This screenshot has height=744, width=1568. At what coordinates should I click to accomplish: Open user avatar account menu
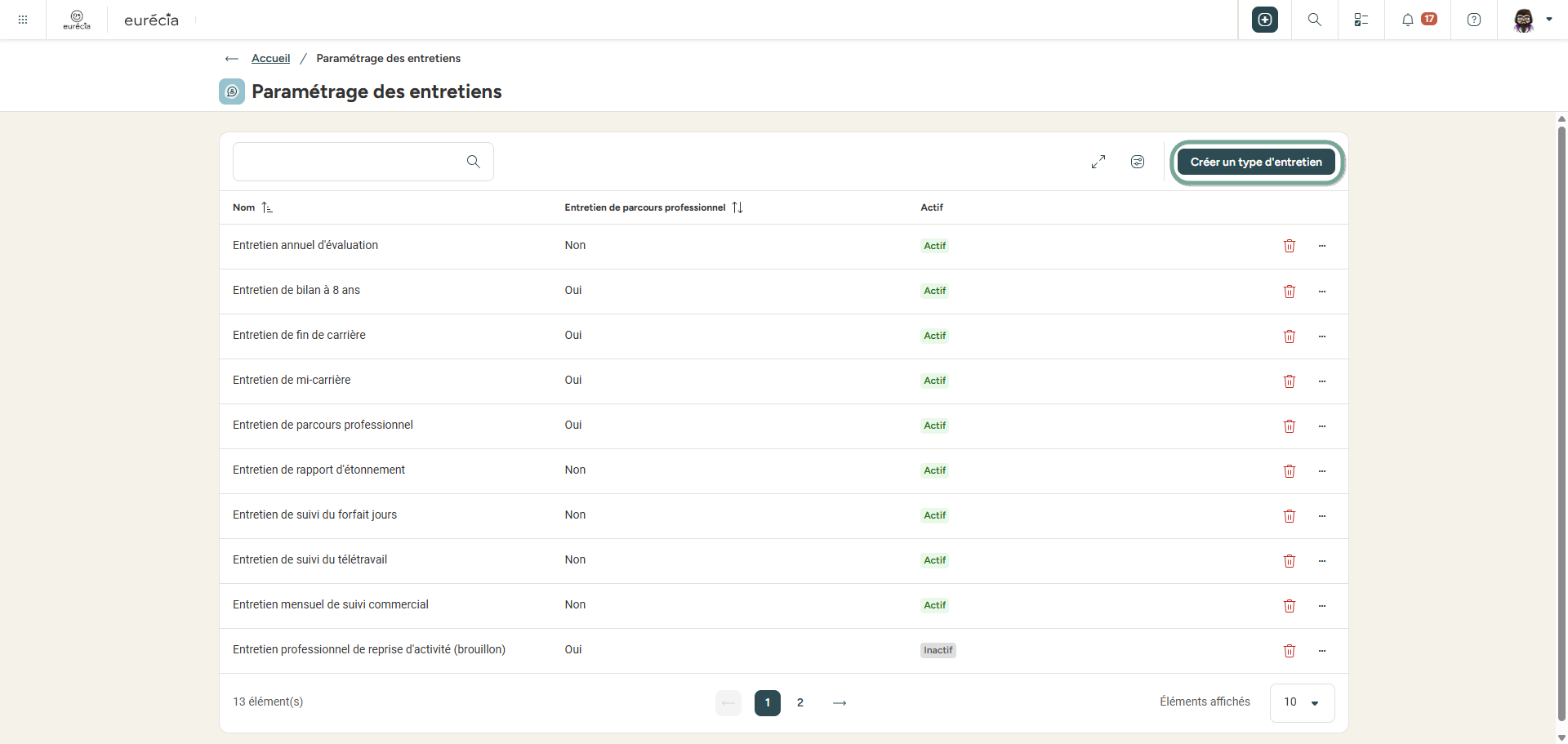pyautogui.click(x=1532, y=20)
